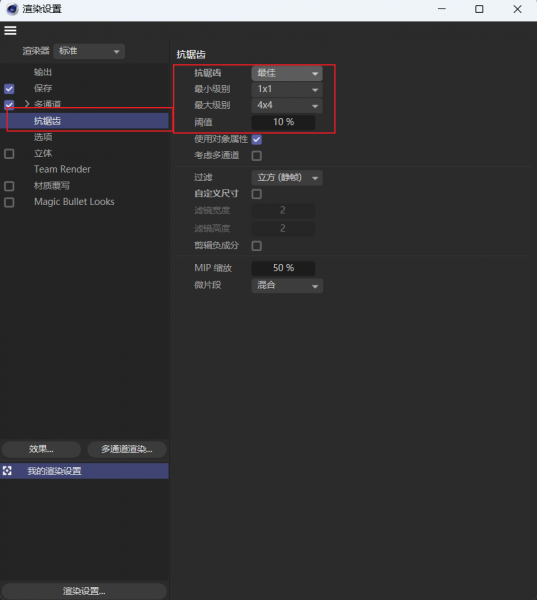The height and width of the screenshot is (600, 537).
Task: Open the 渲染器 dropdown set to 标准
Action: coord(89,51)
